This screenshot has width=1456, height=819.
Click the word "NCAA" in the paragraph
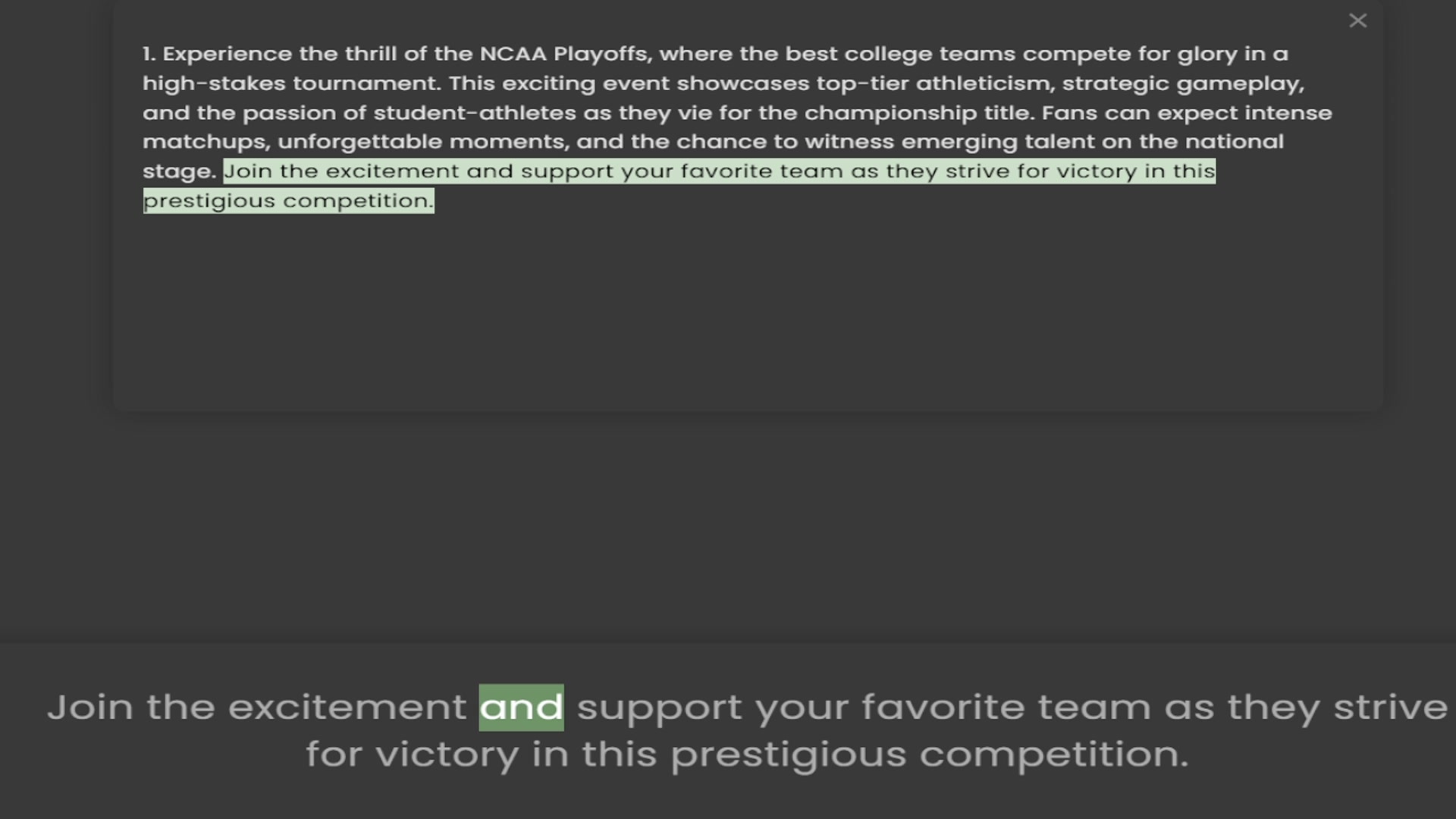(513, 55)
